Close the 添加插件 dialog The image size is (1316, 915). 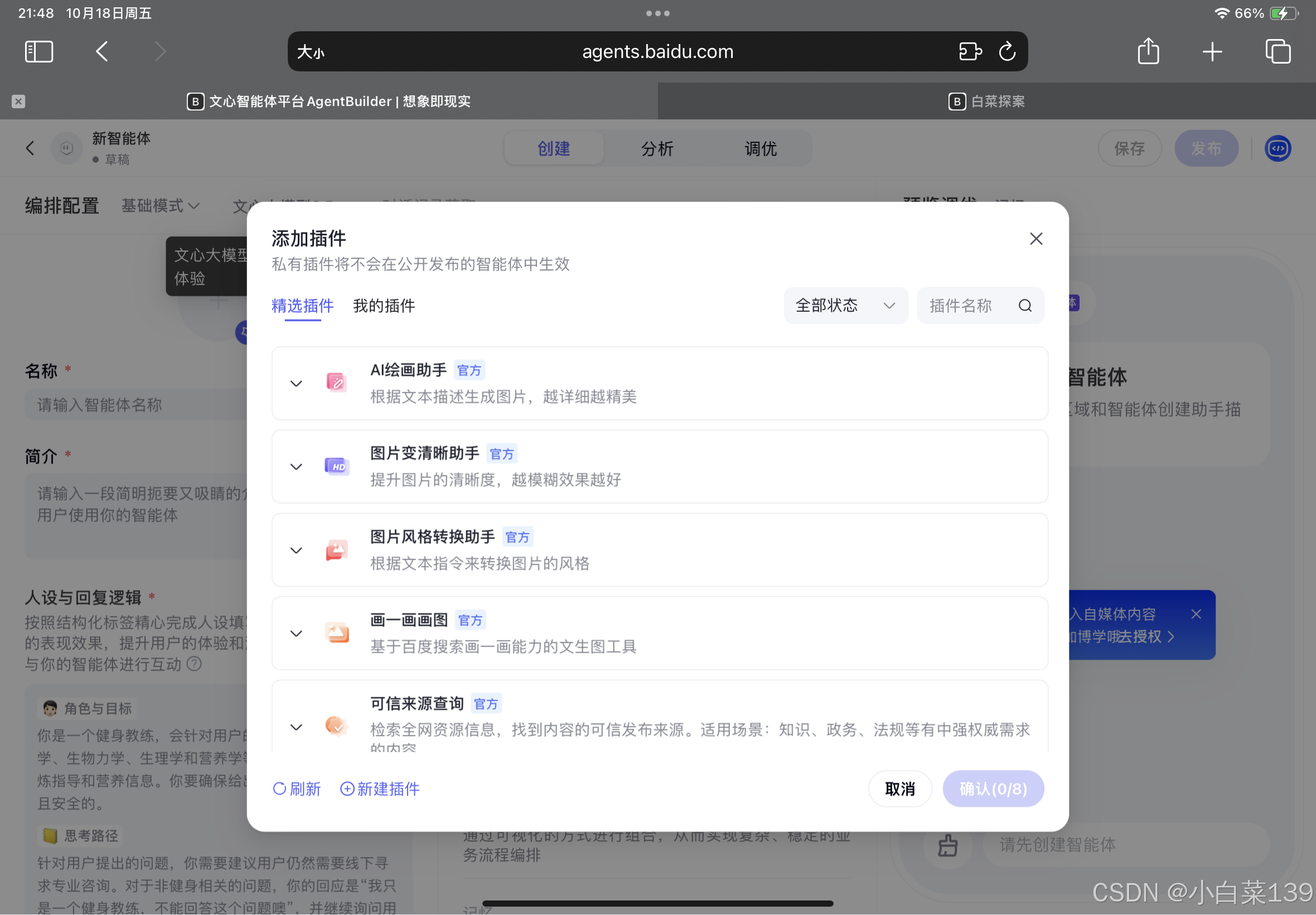(1036, 238)
